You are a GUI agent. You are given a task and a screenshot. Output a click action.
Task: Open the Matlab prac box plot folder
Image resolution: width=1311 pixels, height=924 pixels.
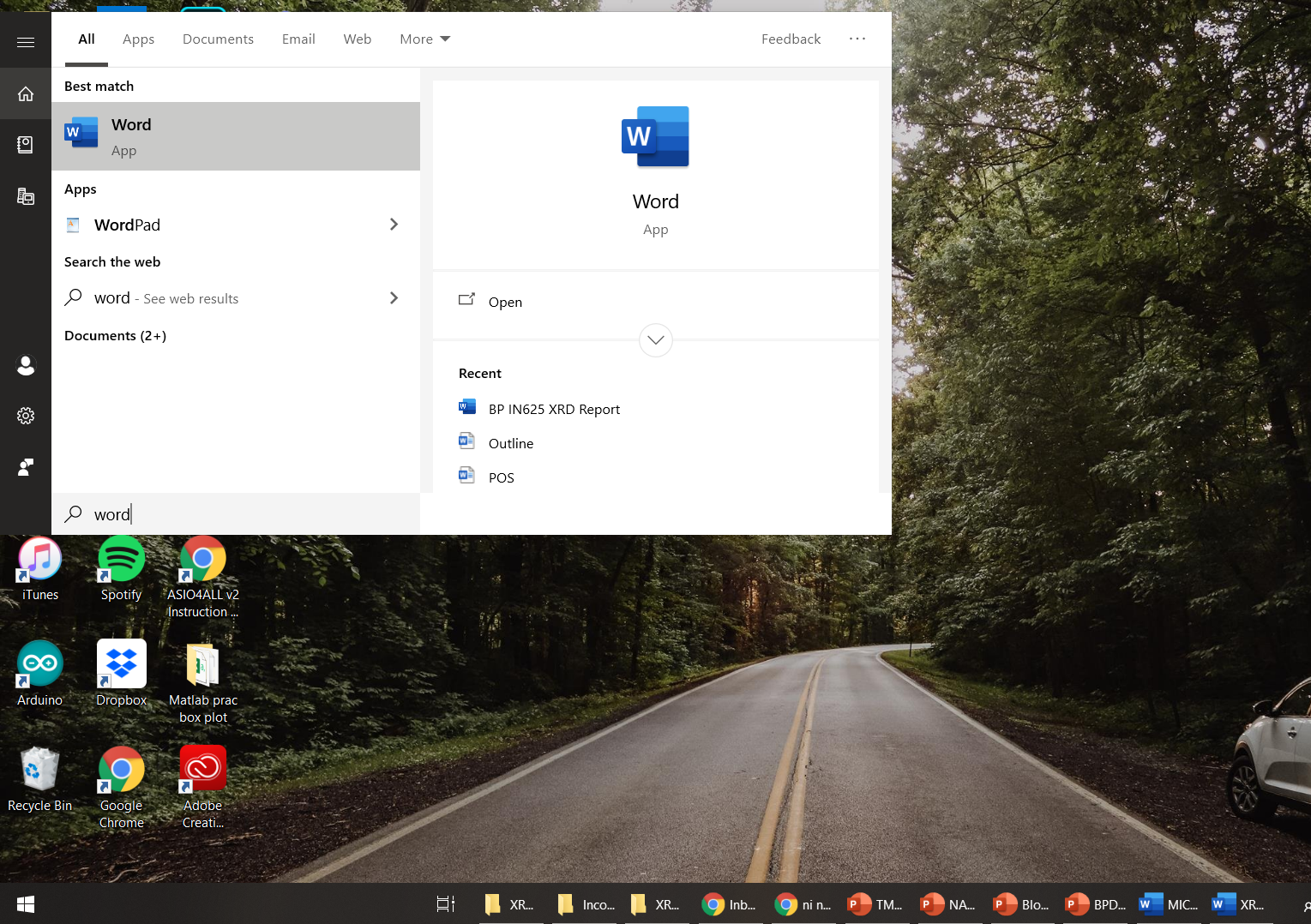click(x=203, y=682)
